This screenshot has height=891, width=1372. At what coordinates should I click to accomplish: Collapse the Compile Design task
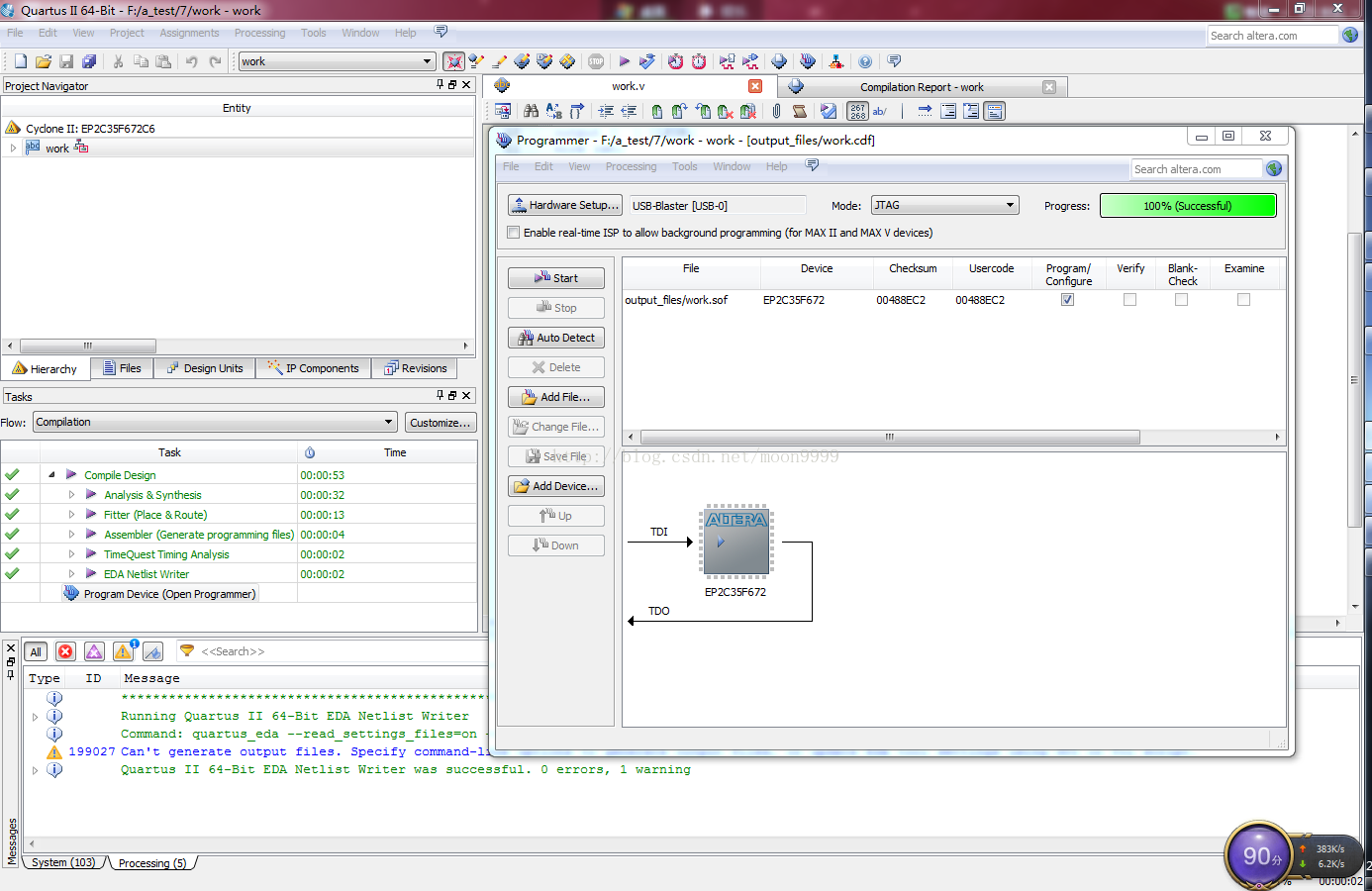click(51, 475)
